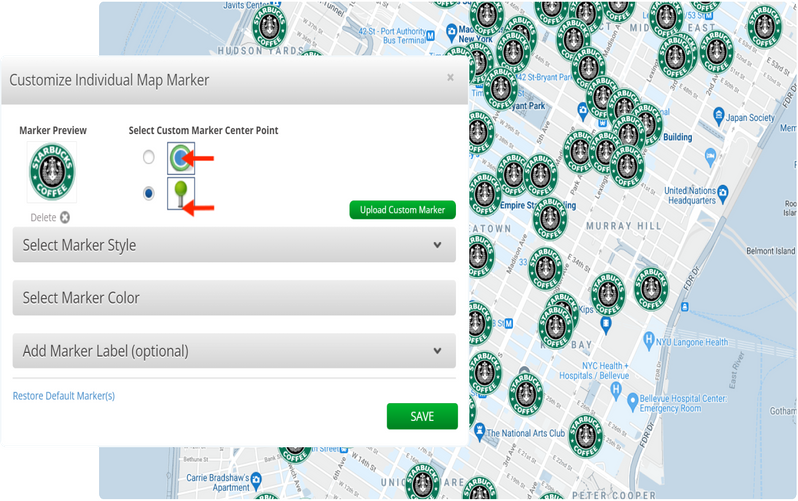
Task: Choose the center-point radio button option
Action: (x=148, y=157)
